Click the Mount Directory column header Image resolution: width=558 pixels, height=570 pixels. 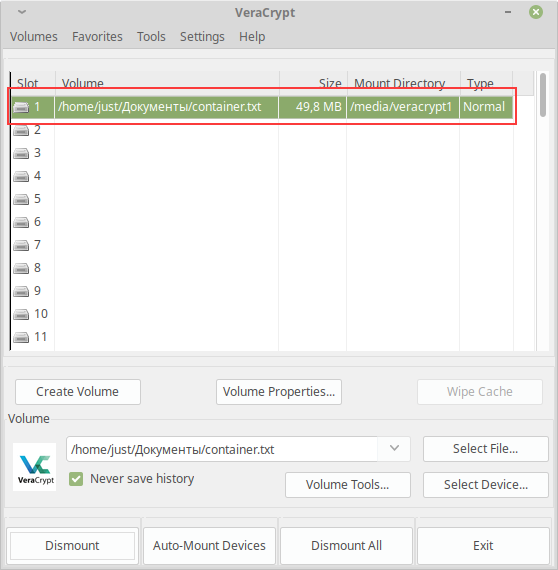click(x=404, y=84)
